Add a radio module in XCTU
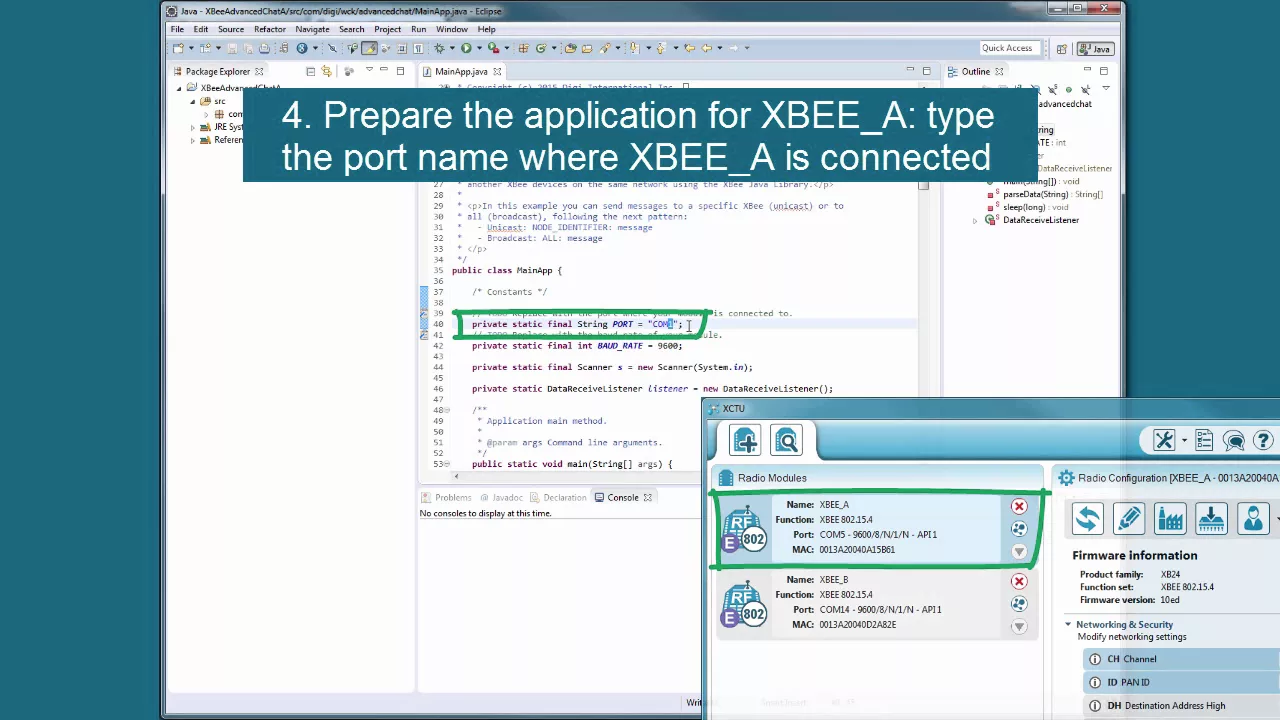The height and width of the screenshot is (720, 1280). pos(745,440)
